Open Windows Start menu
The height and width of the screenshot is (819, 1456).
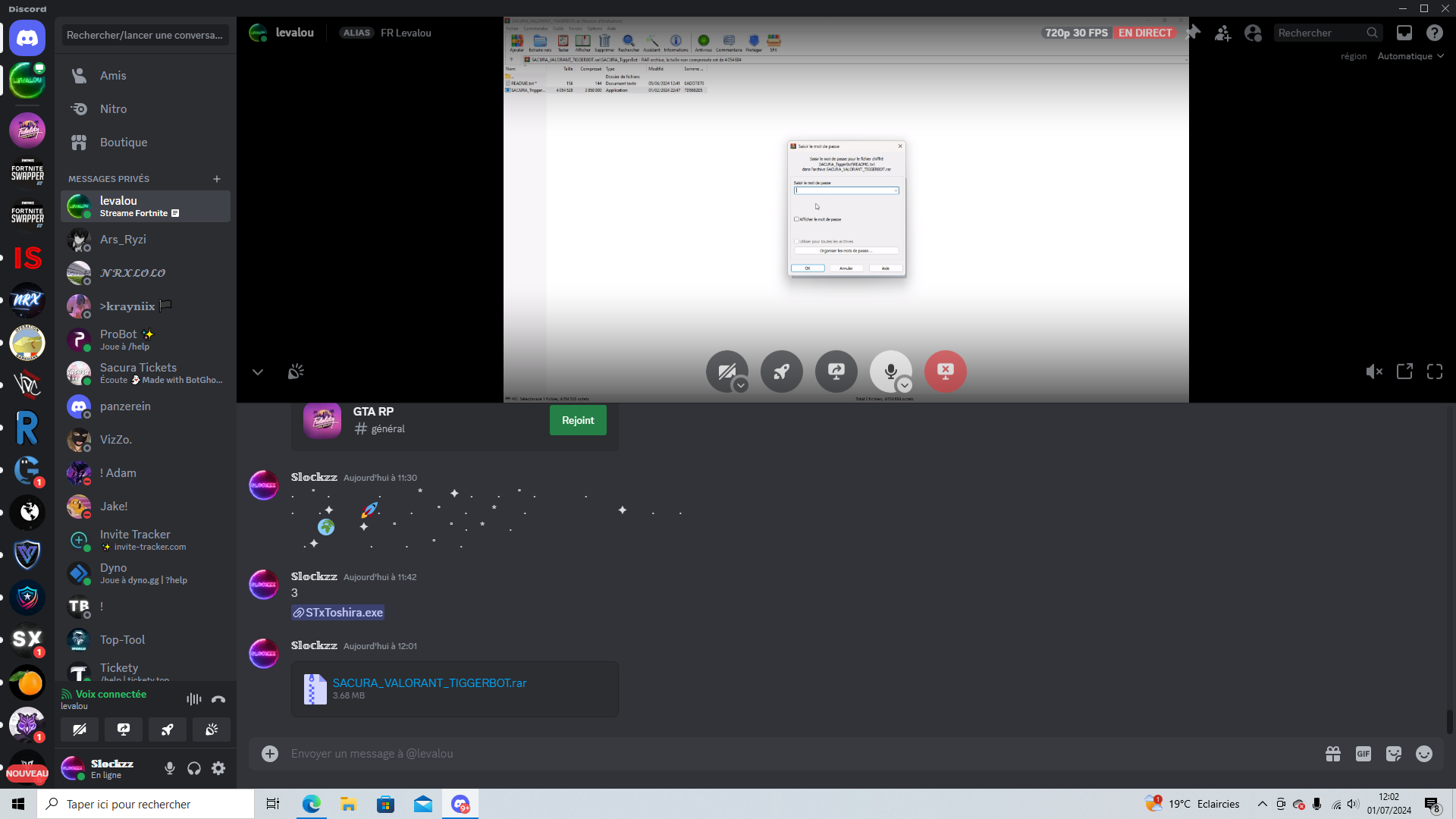18,804
